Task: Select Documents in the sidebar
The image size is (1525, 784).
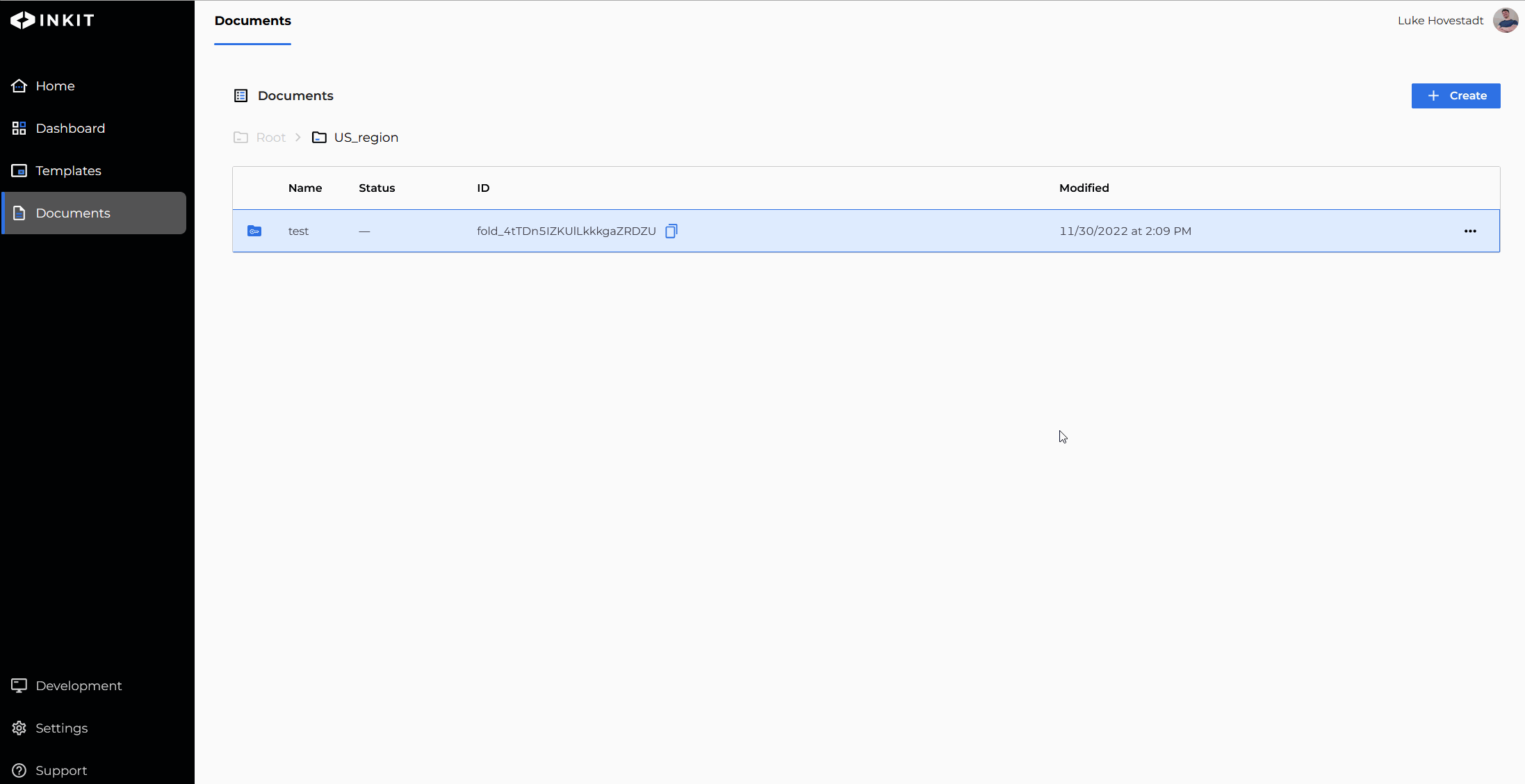Action: [x=73, y=213]
